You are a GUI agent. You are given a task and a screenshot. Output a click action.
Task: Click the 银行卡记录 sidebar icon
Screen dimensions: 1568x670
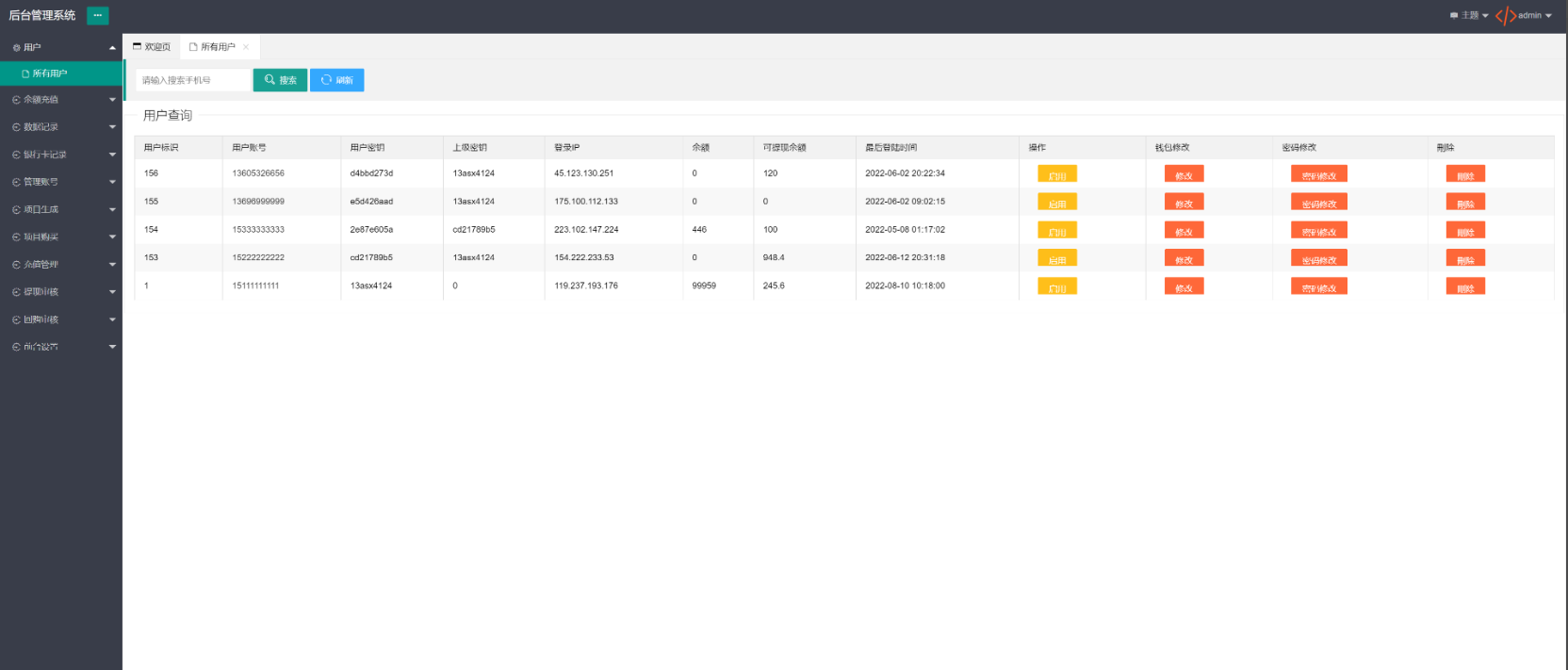tap(16, 155)
